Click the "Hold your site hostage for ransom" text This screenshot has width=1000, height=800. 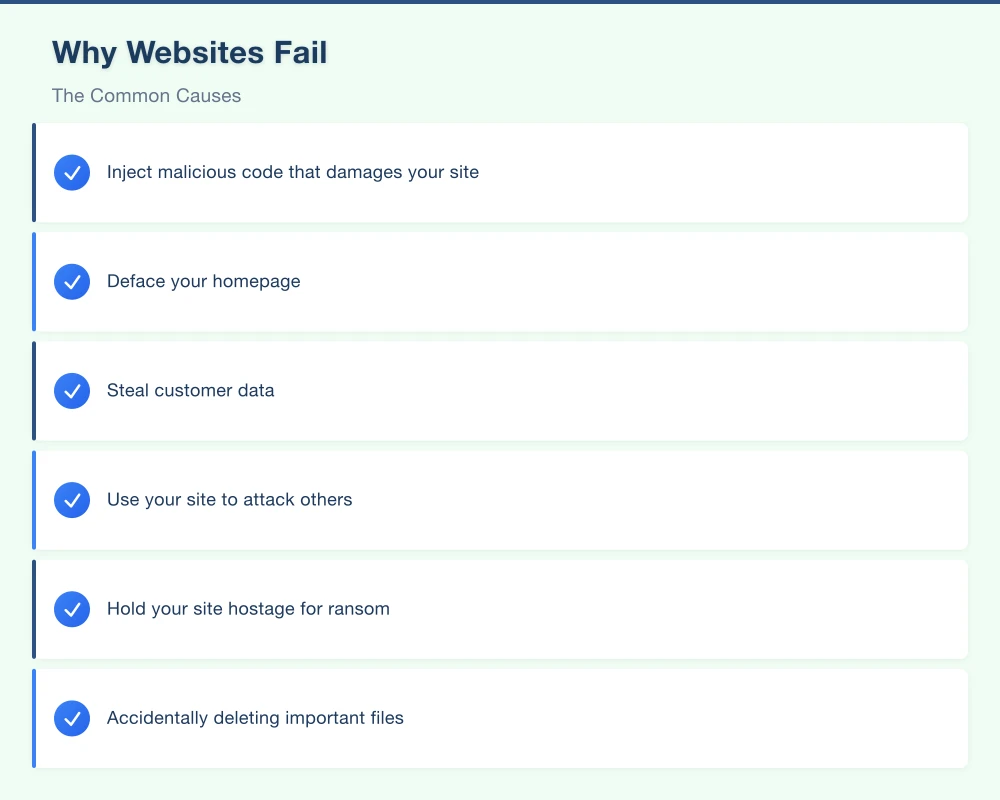[248, 609]
